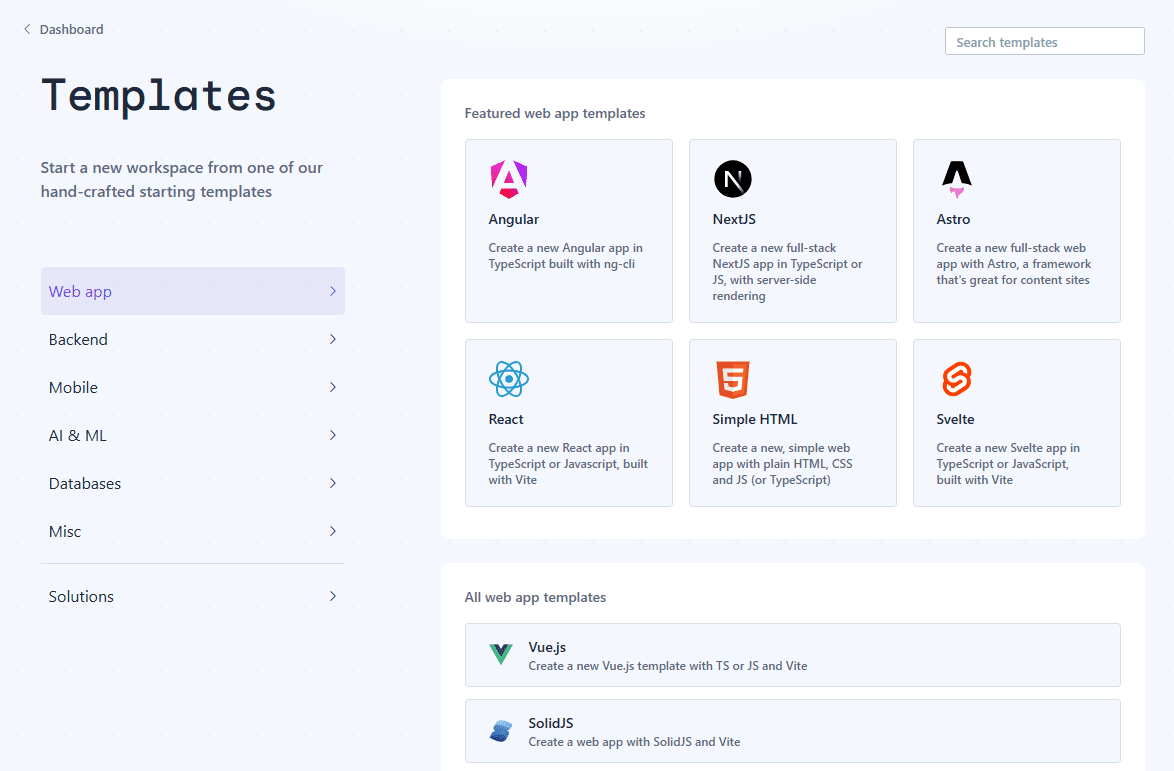Click the SolidJS logo icon

click(x=500, y=731)
